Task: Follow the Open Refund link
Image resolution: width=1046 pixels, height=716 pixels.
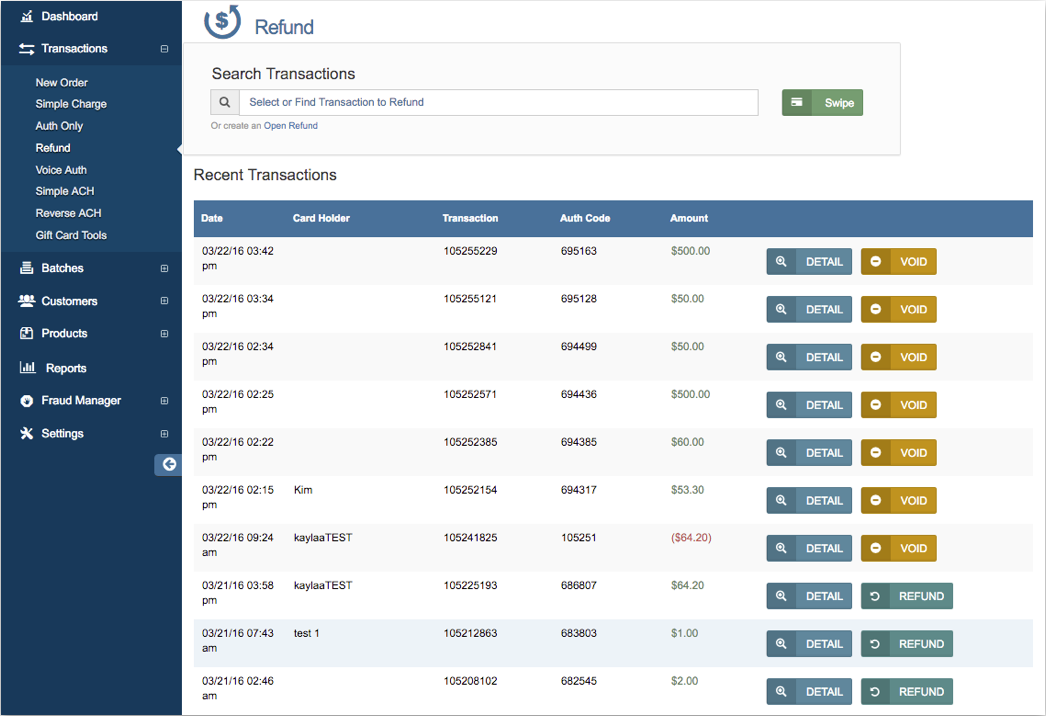Action: click(291, 126)
